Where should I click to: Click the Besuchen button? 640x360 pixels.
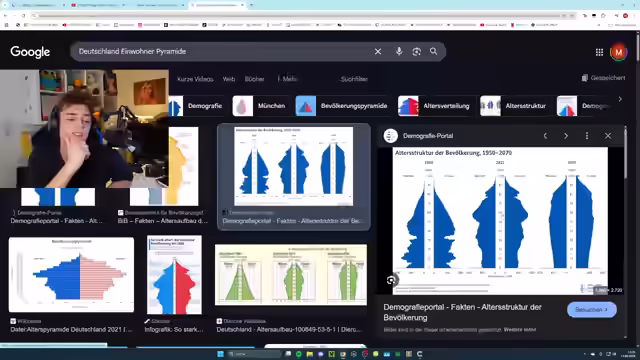(591, 310)
